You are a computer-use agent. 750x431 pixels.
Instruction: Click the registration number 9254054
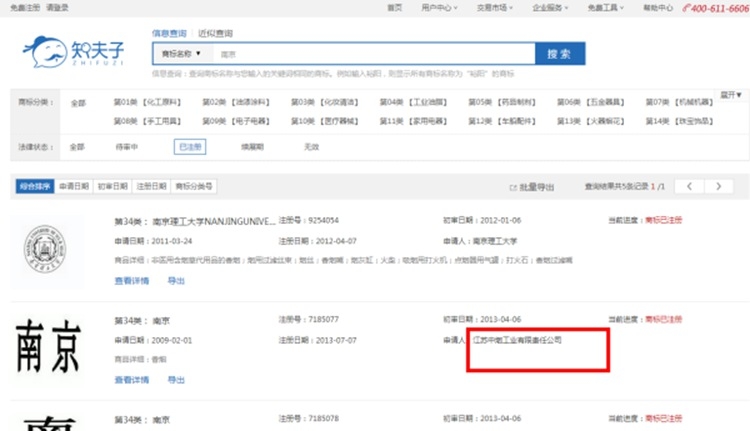[323, 221]
